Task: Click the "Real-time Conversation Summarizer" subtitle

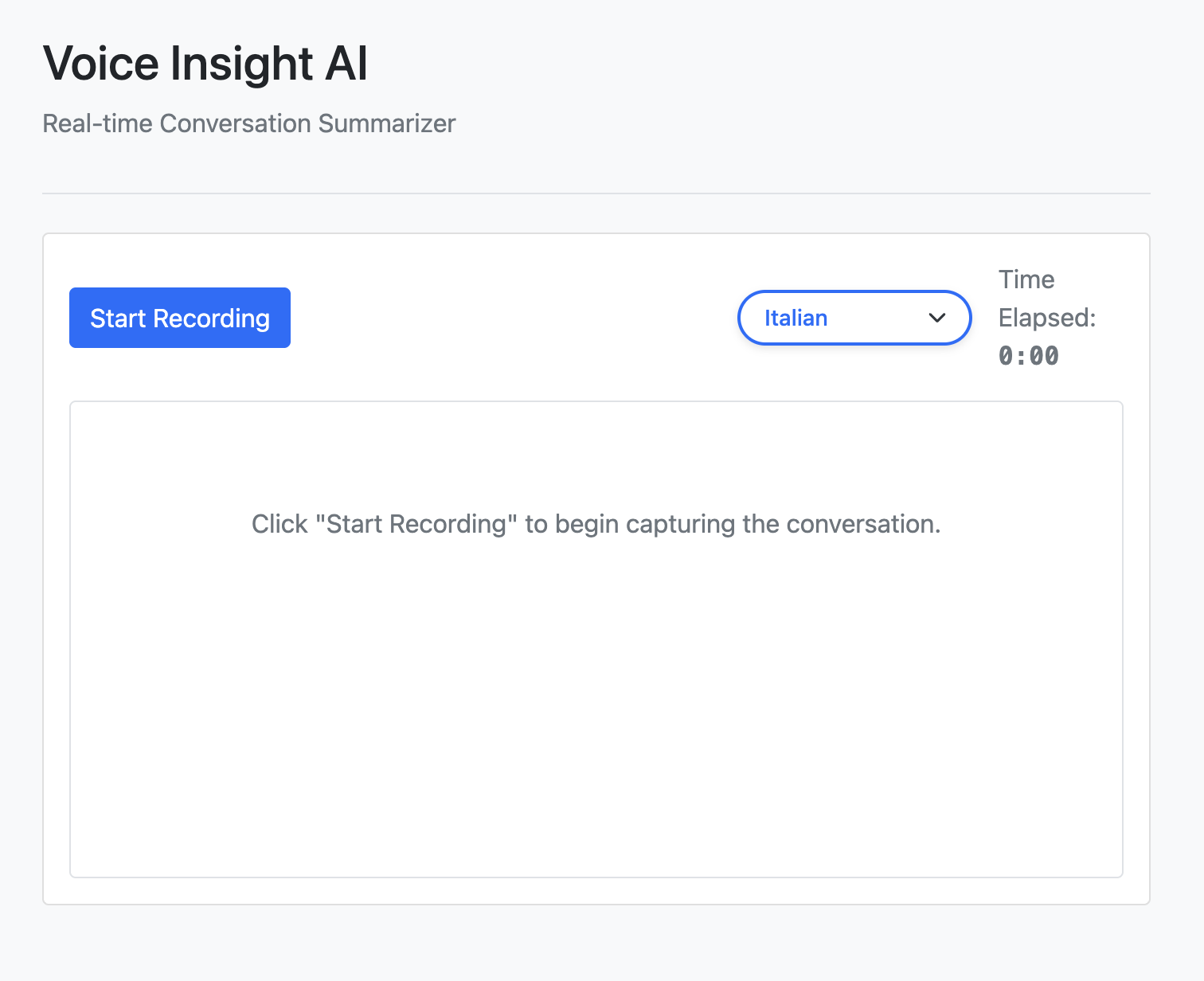Action: tap(249, 123)
